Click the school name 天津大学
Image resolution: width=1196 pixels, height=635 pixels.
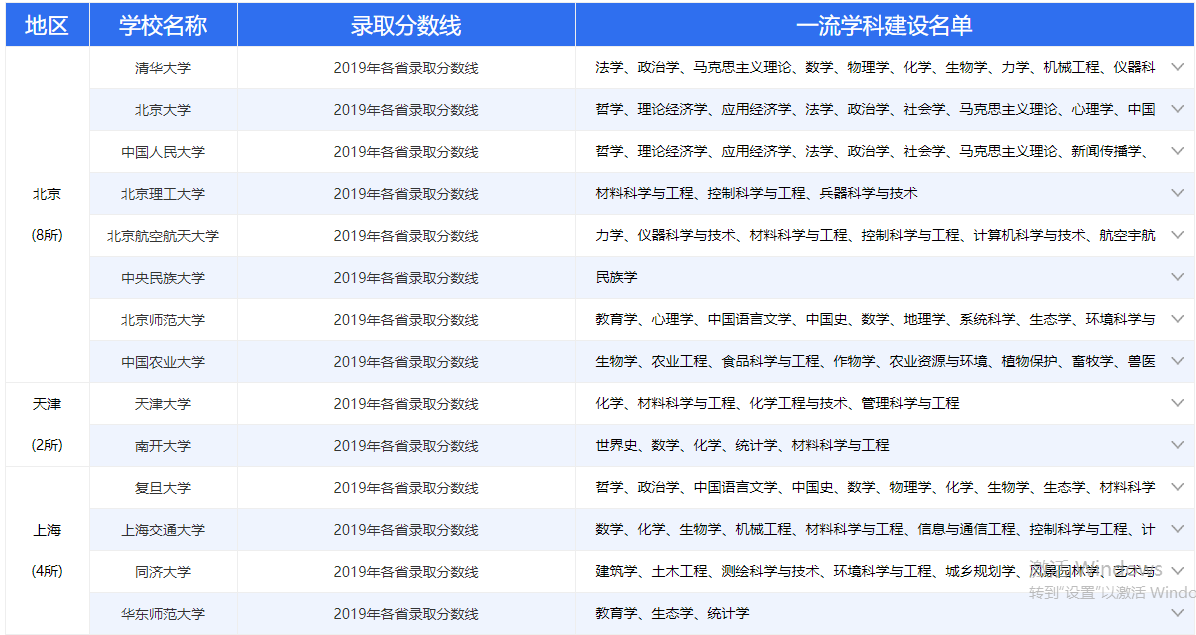click(162, 403)
